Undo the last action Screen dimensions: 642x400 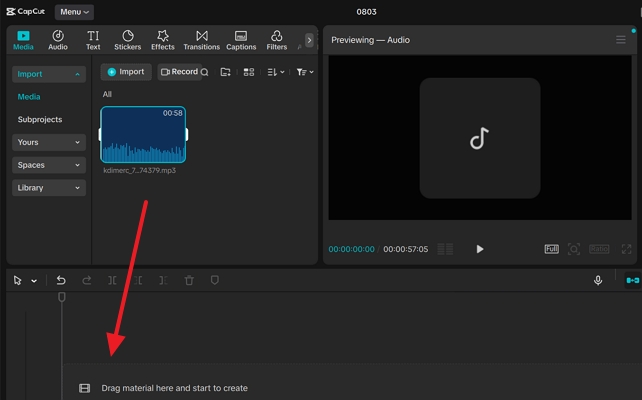point(61,280)
